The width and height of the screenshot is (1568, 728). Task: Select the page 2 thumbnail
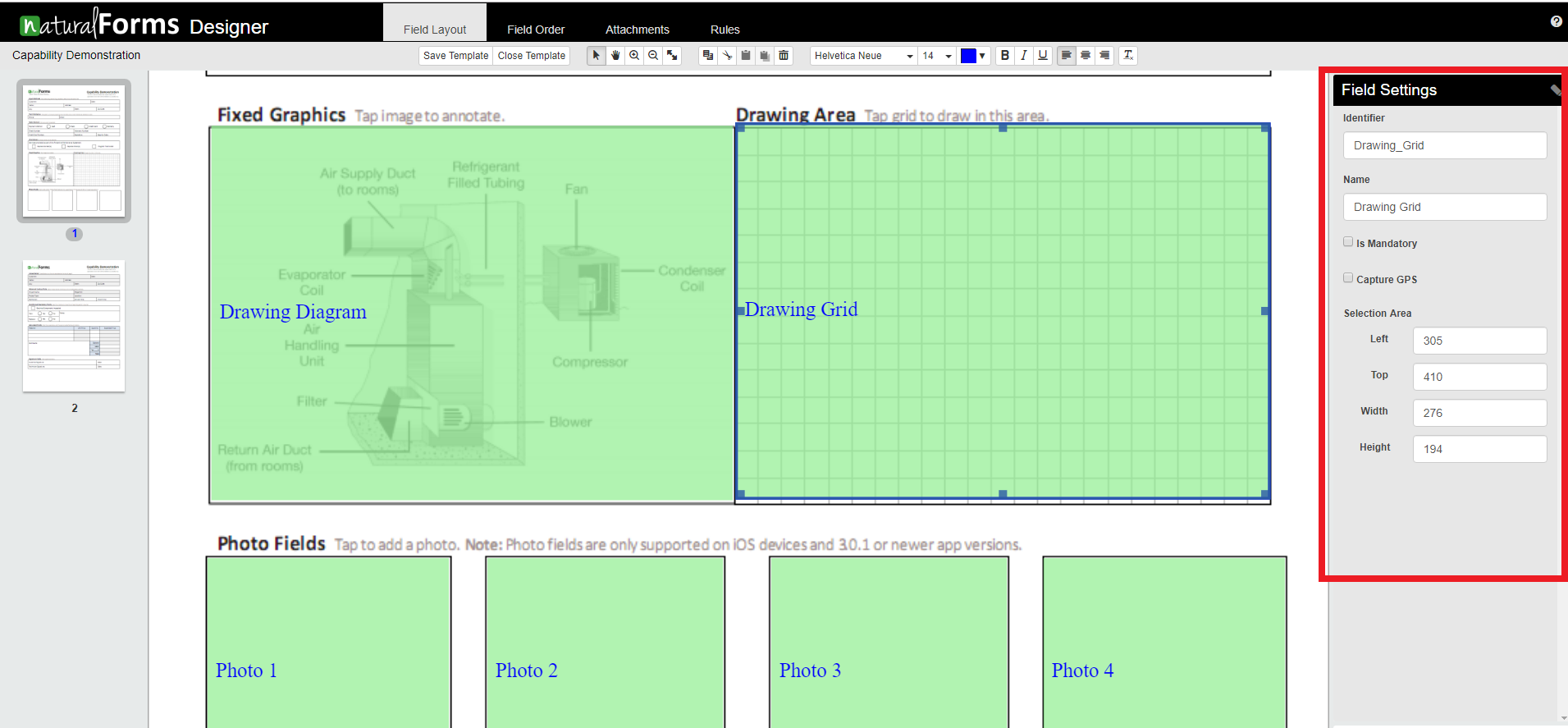pos(74,326)
